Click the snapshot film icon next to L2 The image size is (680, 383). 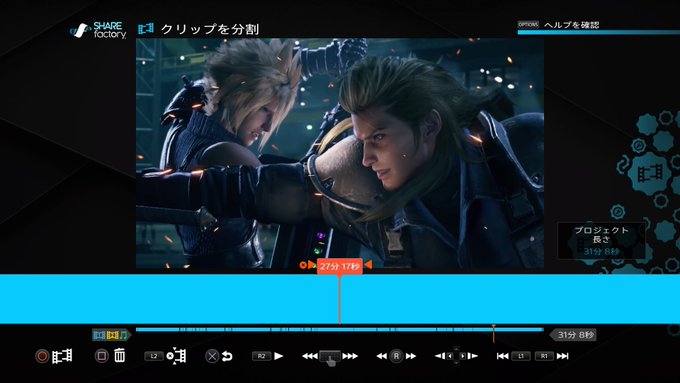(177, 356)
